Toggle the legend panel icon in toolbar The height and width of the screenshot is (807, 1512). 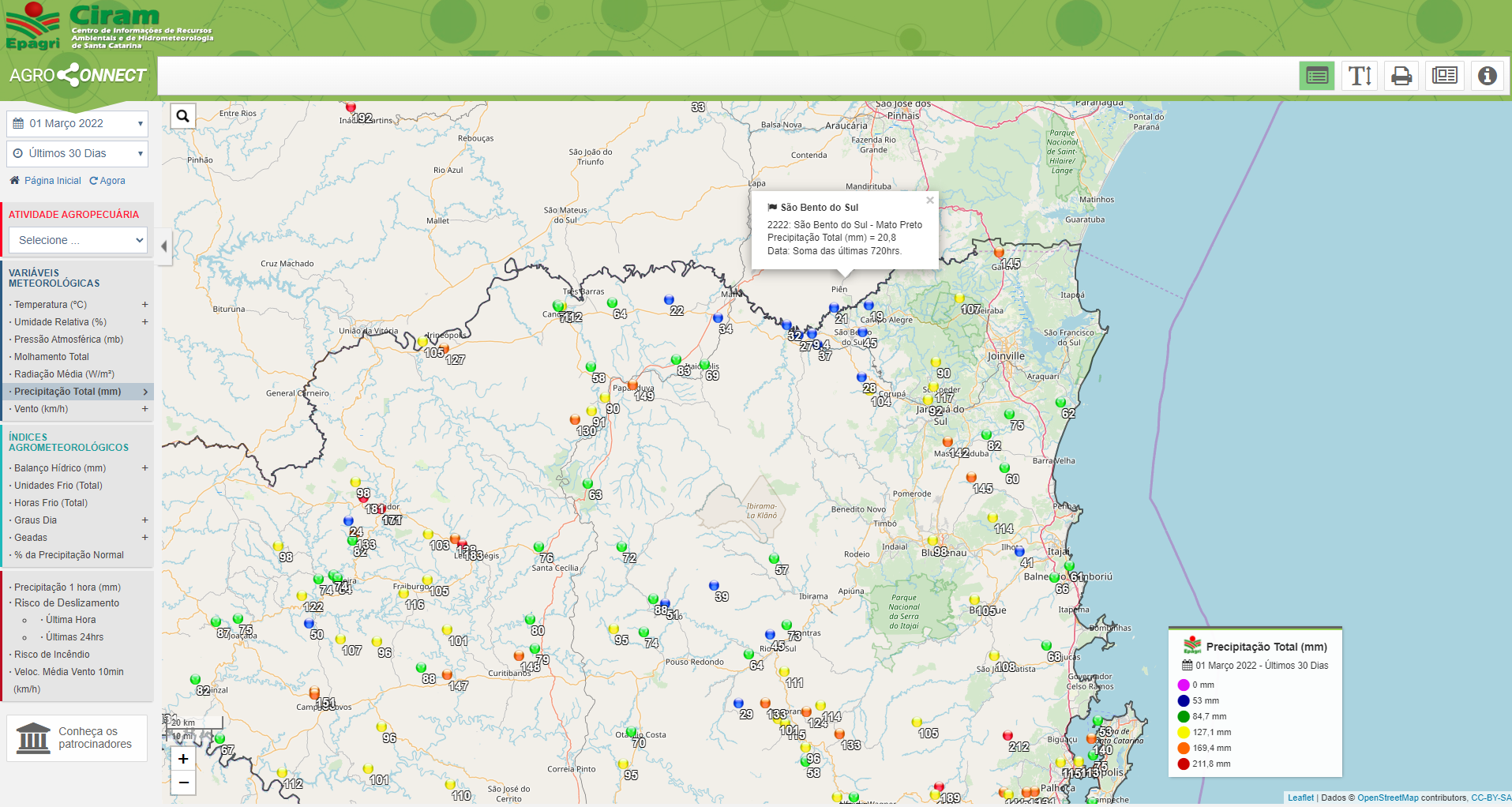click(x=1316, y=76)
